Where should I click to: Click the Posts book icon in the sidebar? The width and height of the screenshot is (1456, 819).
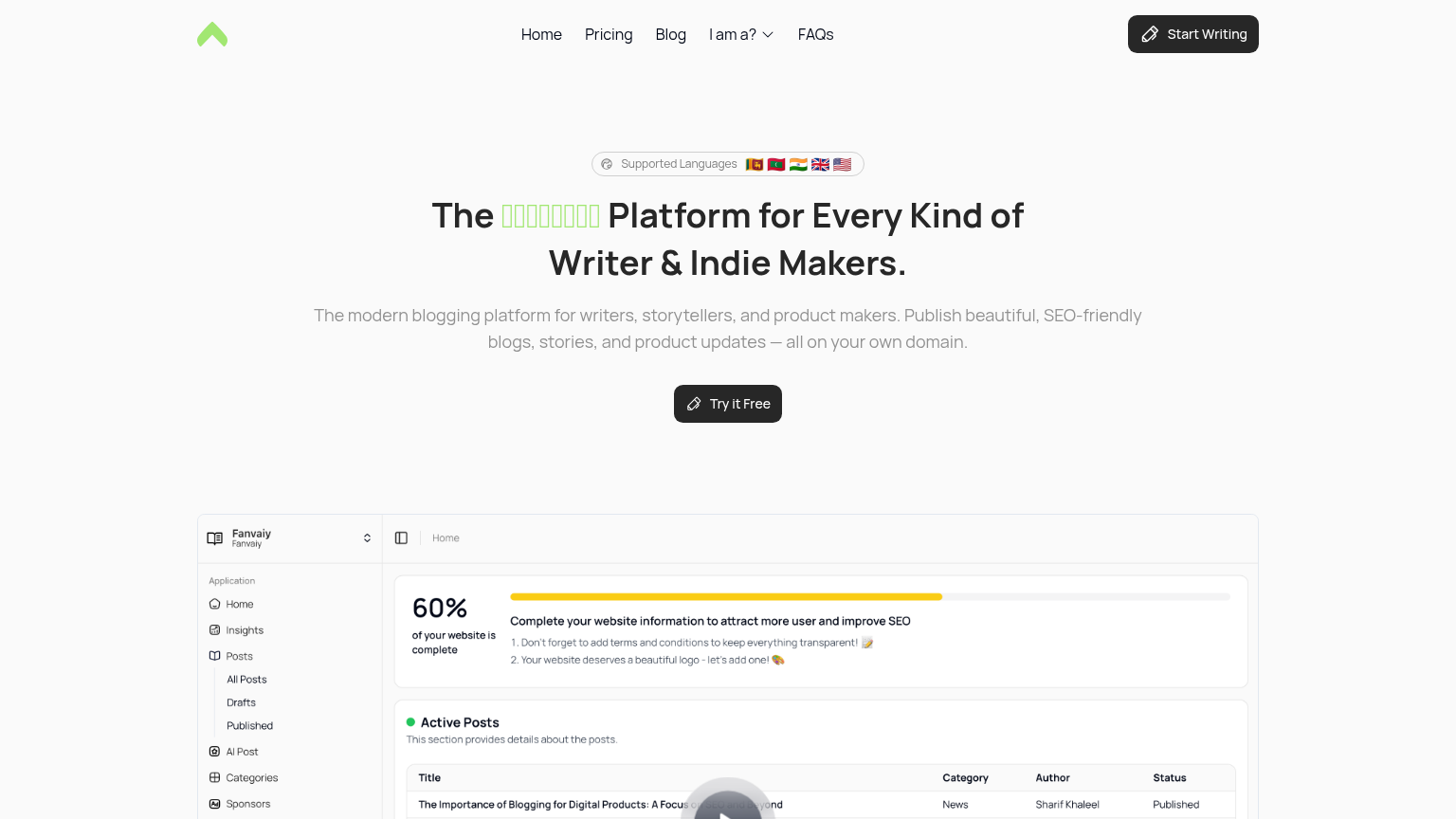215,656
